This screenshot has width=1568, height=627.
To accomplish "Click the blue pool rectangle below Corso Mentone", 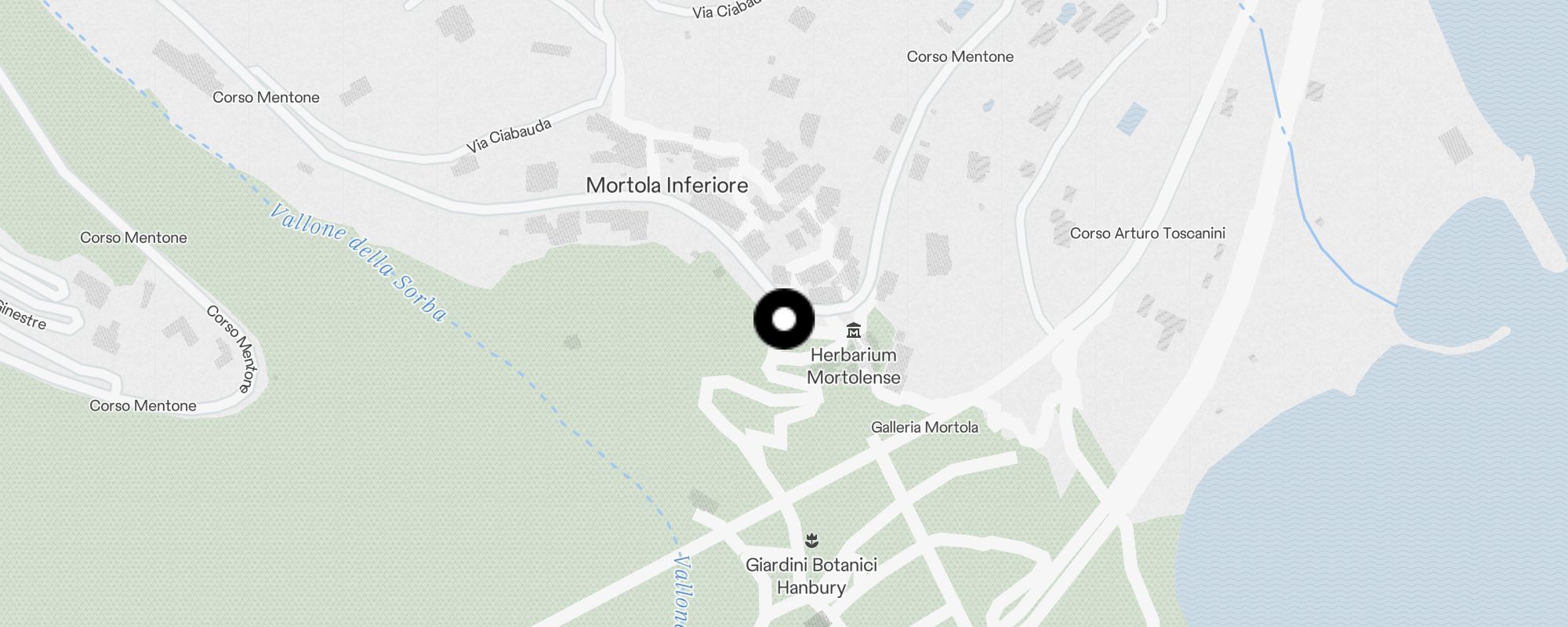I will 1131,118.
